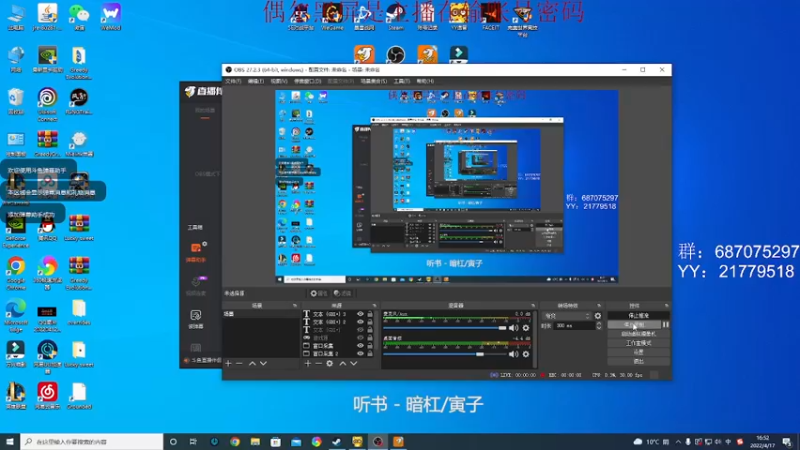Mute the first mixer track speaker icon

[x=513, y=328]
